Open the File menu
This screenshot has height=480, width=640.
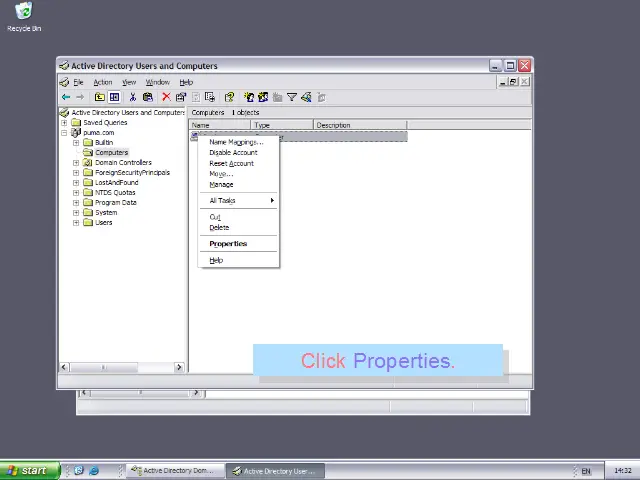pyautogui.click(x=78, y=82)
